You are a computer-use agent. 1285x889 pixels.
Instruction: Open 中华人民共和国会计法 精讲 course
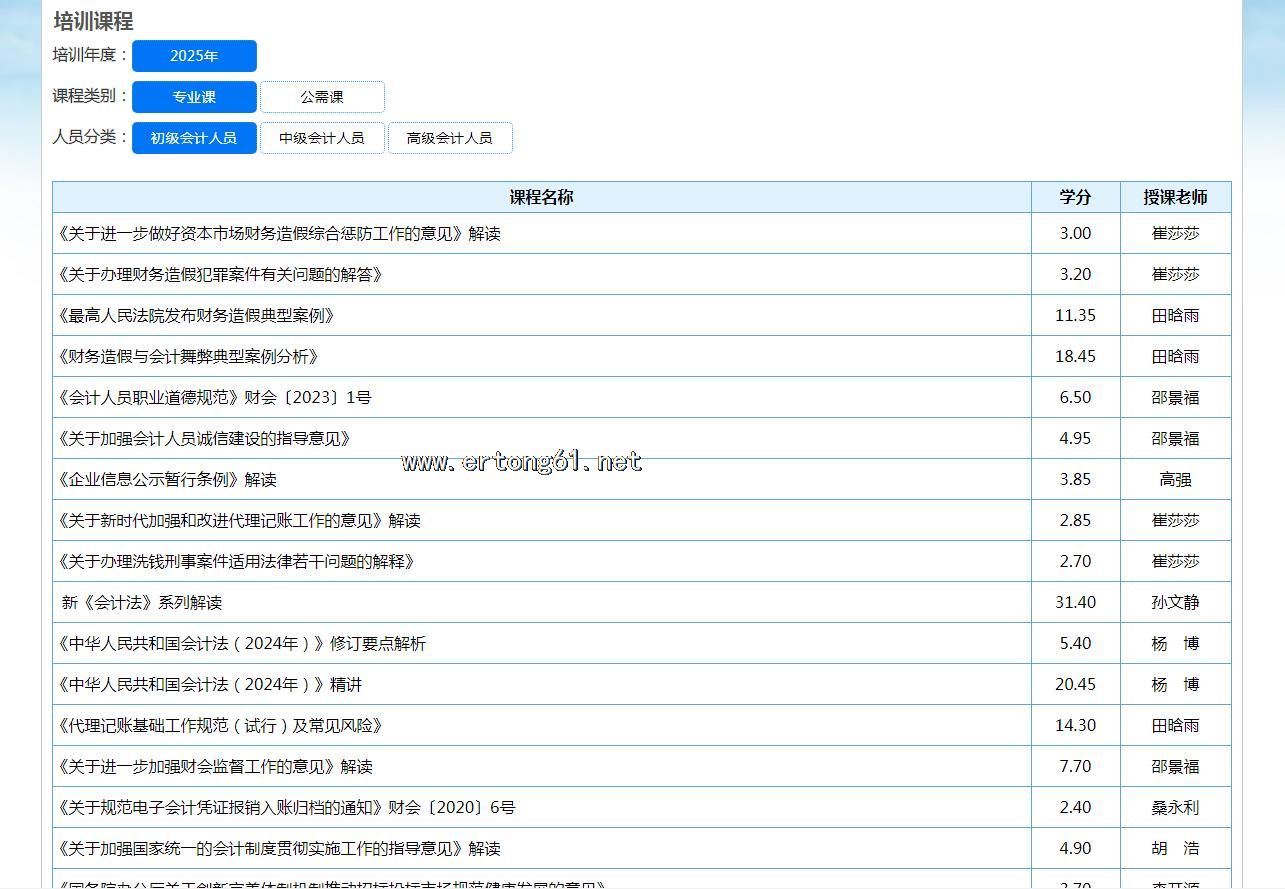210,684
